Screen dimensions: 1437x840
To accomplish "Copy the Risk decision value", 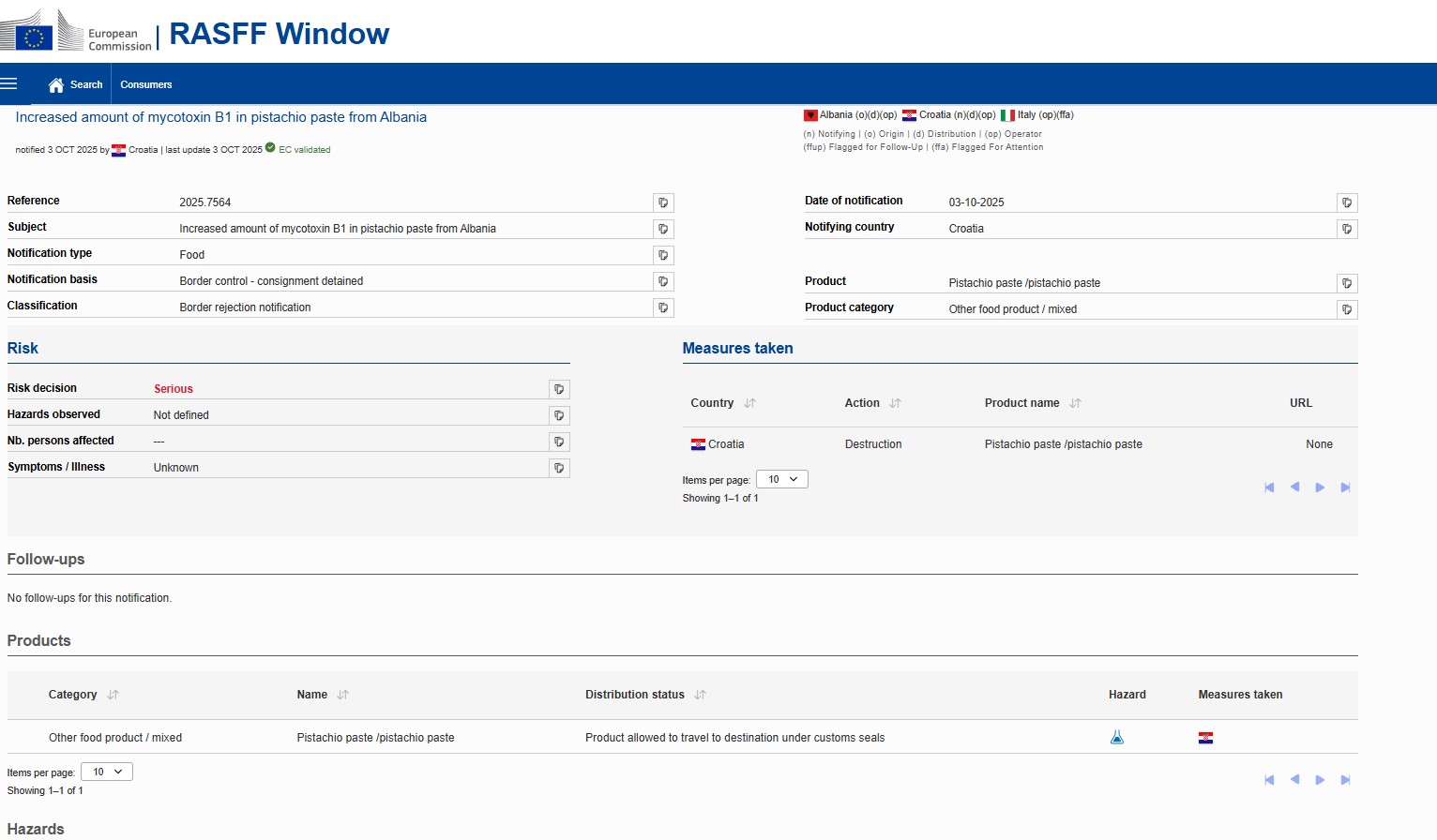I will point(559,389).
